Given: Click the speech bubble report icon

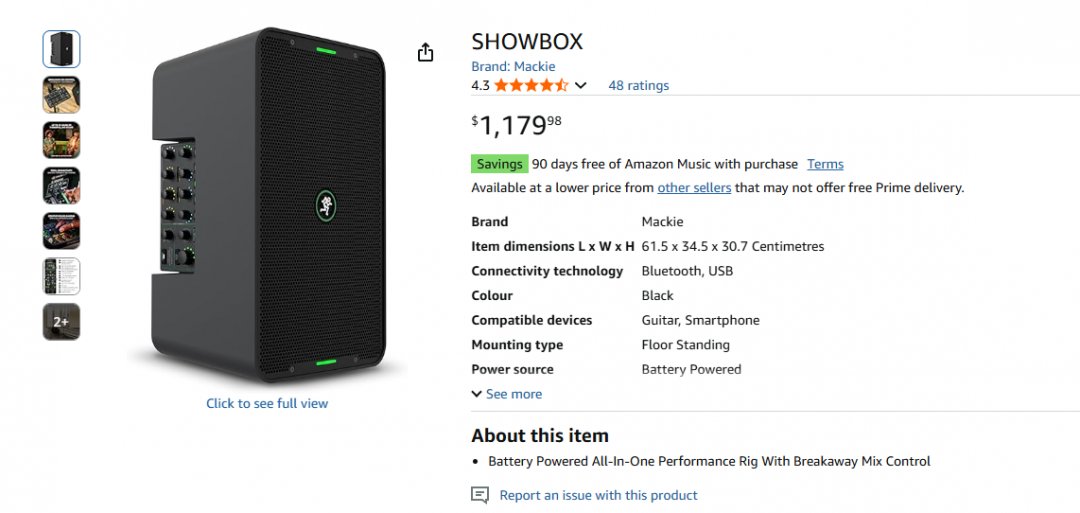Looking at the screenshot, I should point(480,495).
